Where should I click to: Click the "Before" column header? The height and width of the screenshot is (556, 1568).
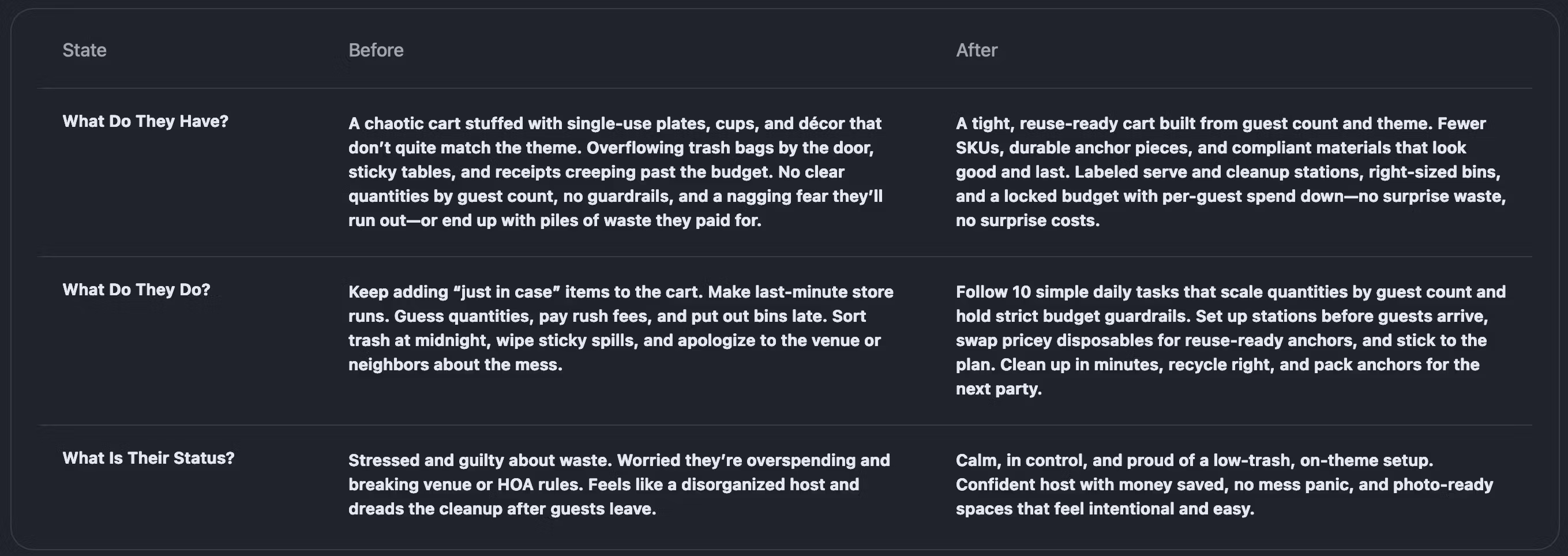pos(376,50)
